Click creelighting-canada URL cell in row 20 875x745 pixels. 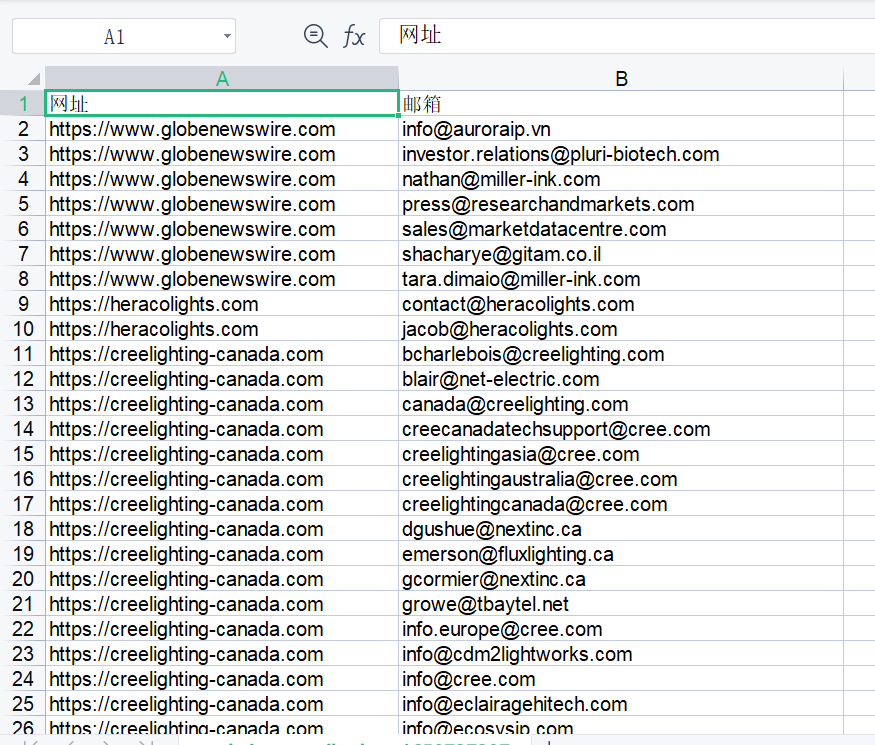[x=222, y=579]
